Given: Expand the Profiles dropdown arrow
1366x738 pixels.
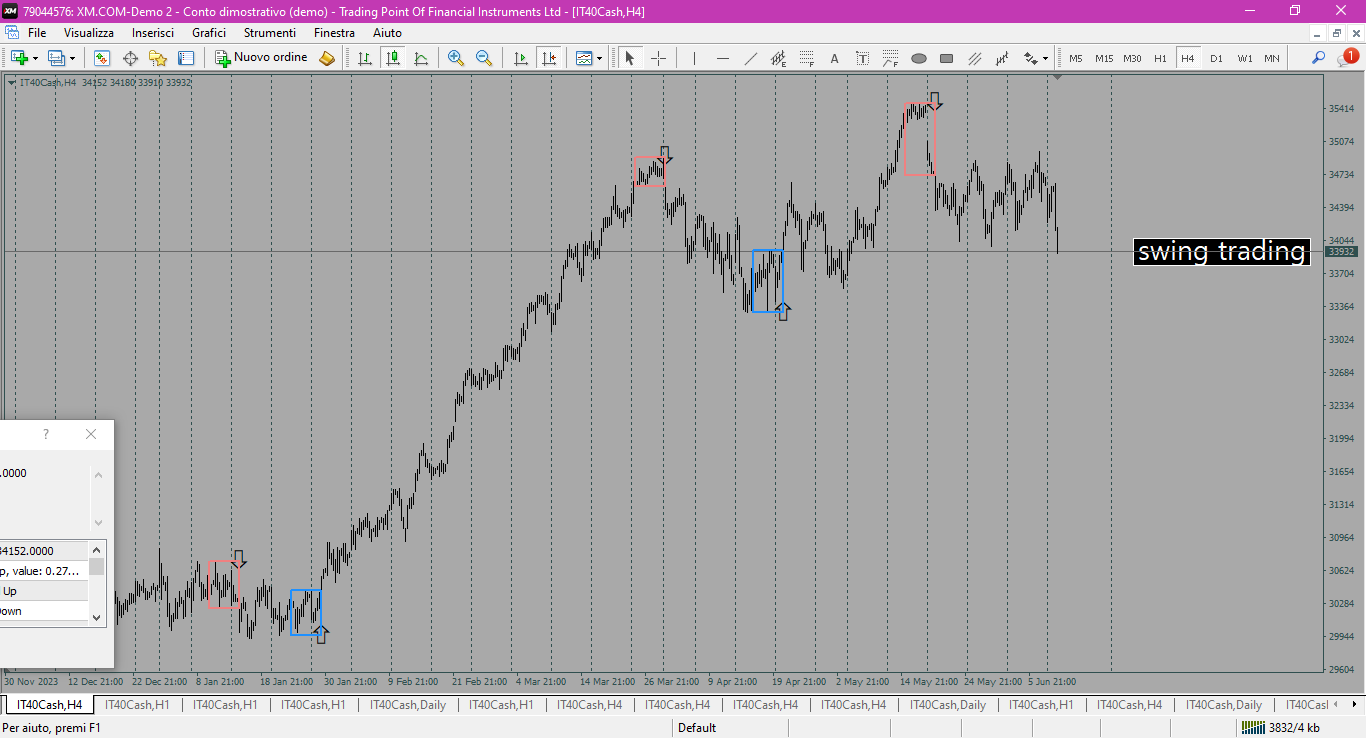Looking at the screenshot, I should 72,58.
